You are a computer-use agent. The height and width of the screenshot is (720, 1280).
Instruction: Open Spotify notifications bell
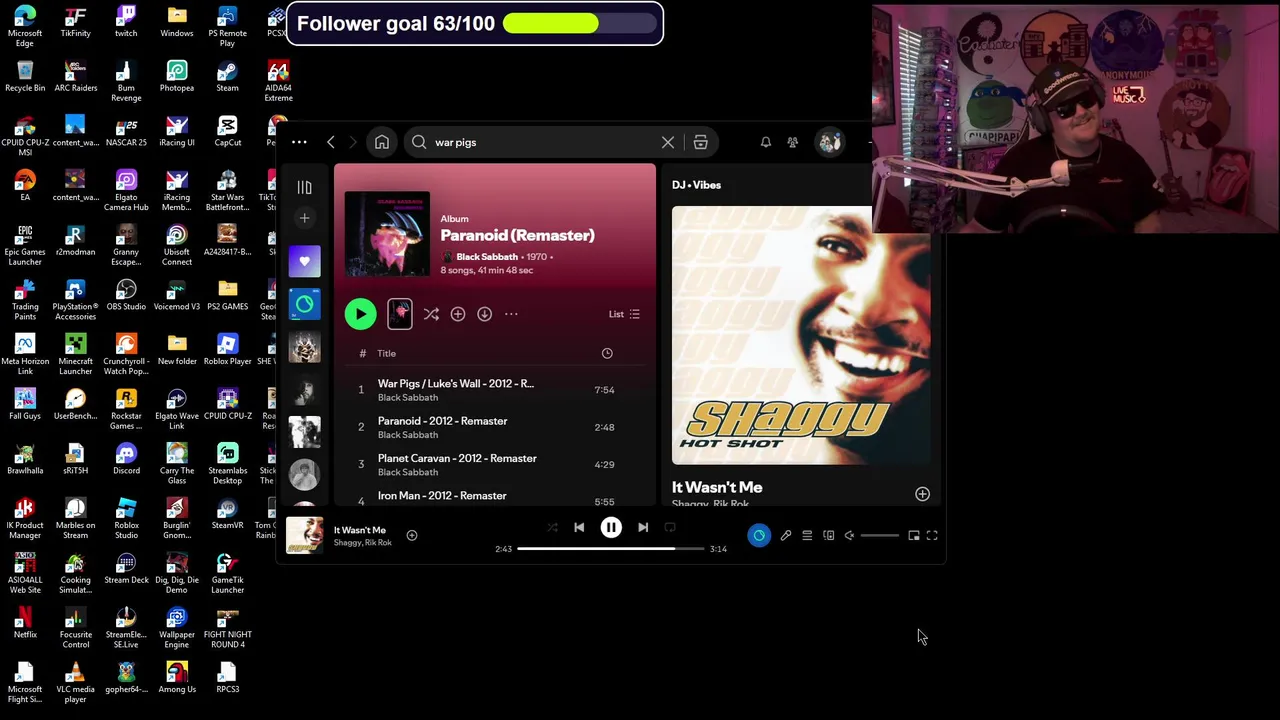pos(766,142)
